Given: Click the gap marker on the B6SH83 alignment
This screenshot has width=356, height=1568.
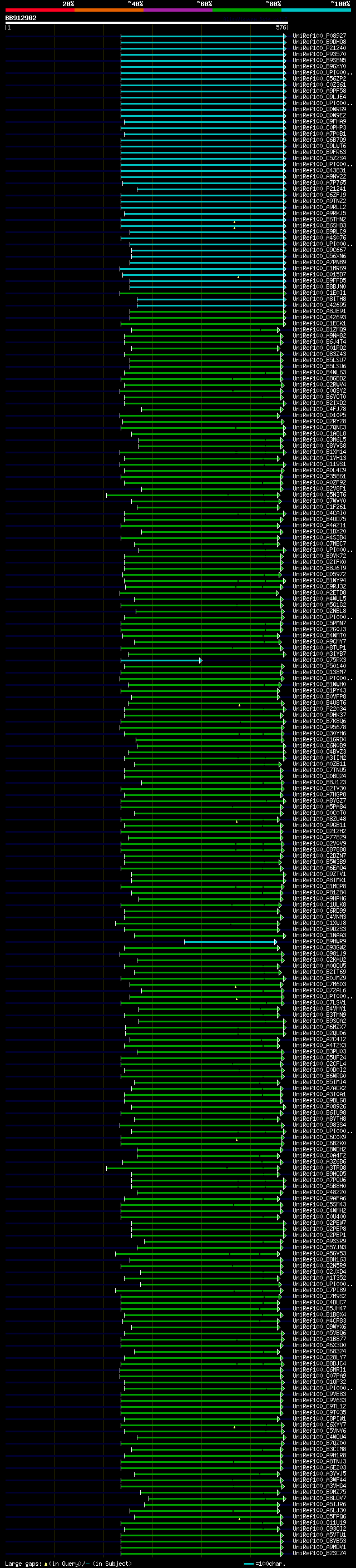Looking at the screenshot, I should pyautogui.click(x=234, y=227).
